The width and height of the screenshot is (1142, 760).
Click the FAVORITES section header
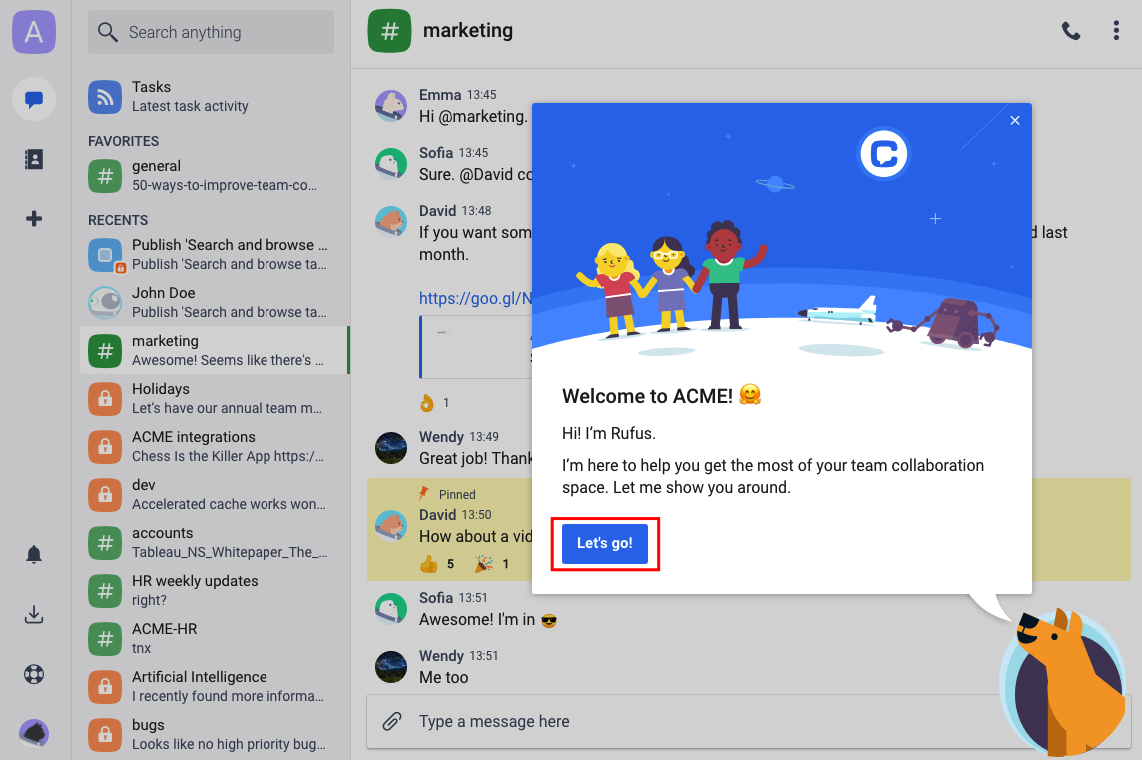point(124,141)
